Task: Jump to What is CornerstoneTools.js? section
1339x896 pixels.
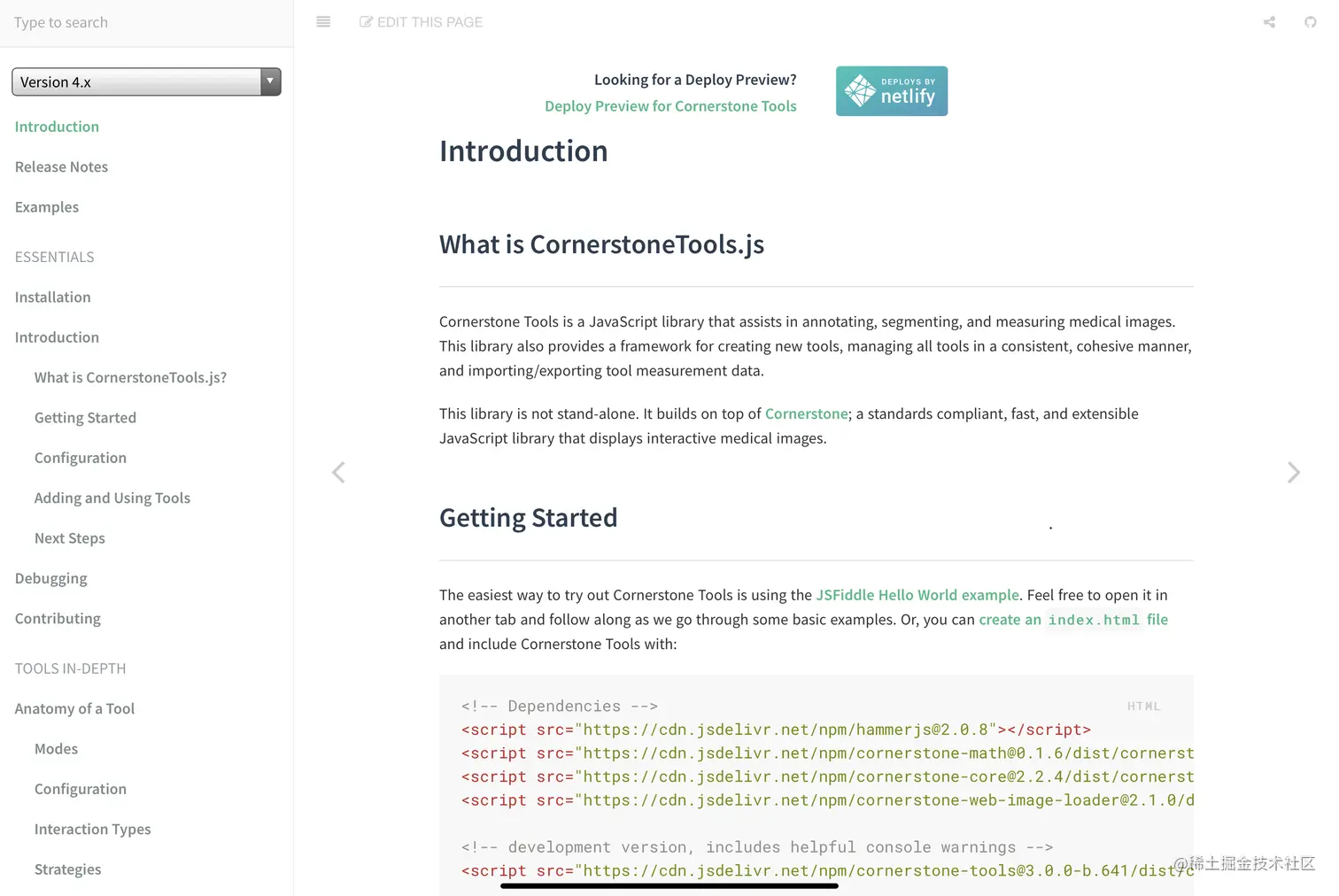Action: pos(130,378)
